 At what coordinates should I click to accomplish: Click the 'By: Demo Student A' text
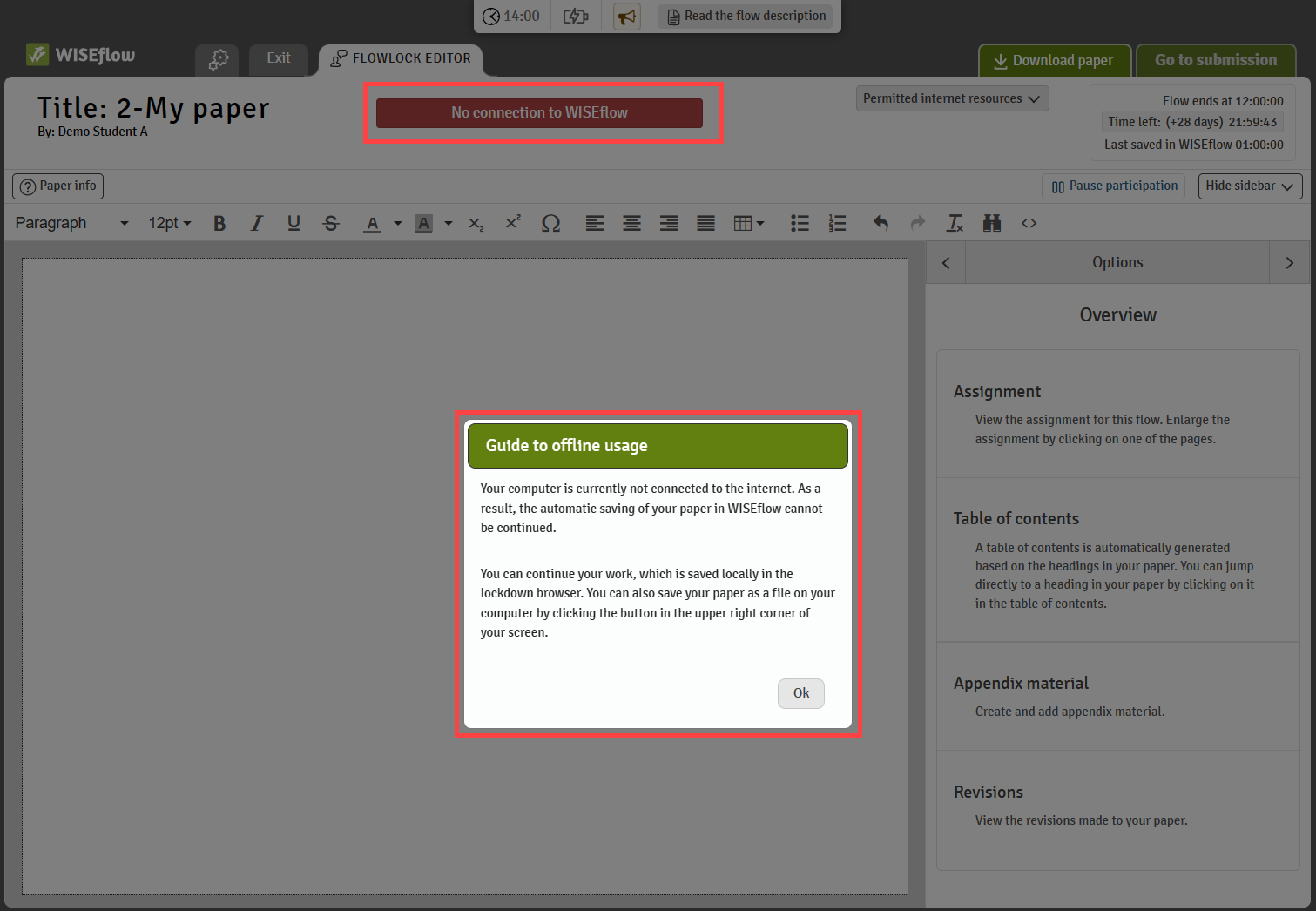(x=92, y=132)
